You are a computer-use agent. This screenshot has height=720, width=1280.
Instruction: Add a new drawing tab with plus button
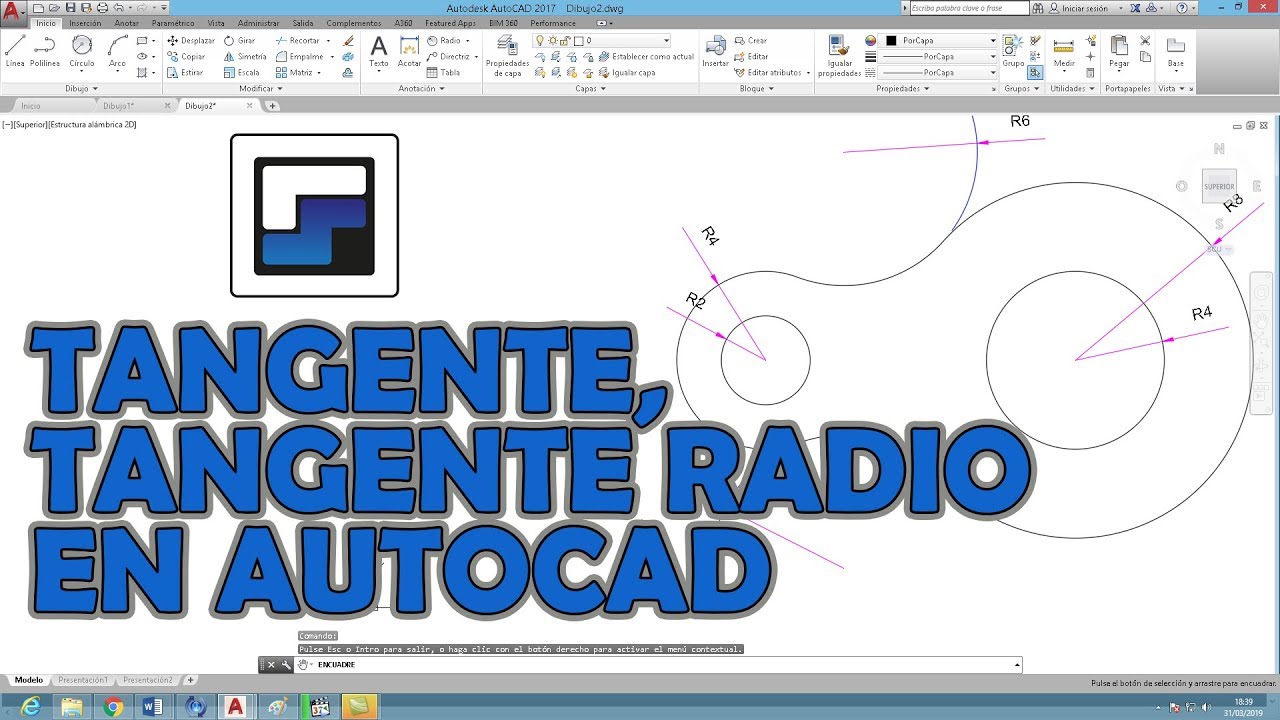[x=272, y=105]
